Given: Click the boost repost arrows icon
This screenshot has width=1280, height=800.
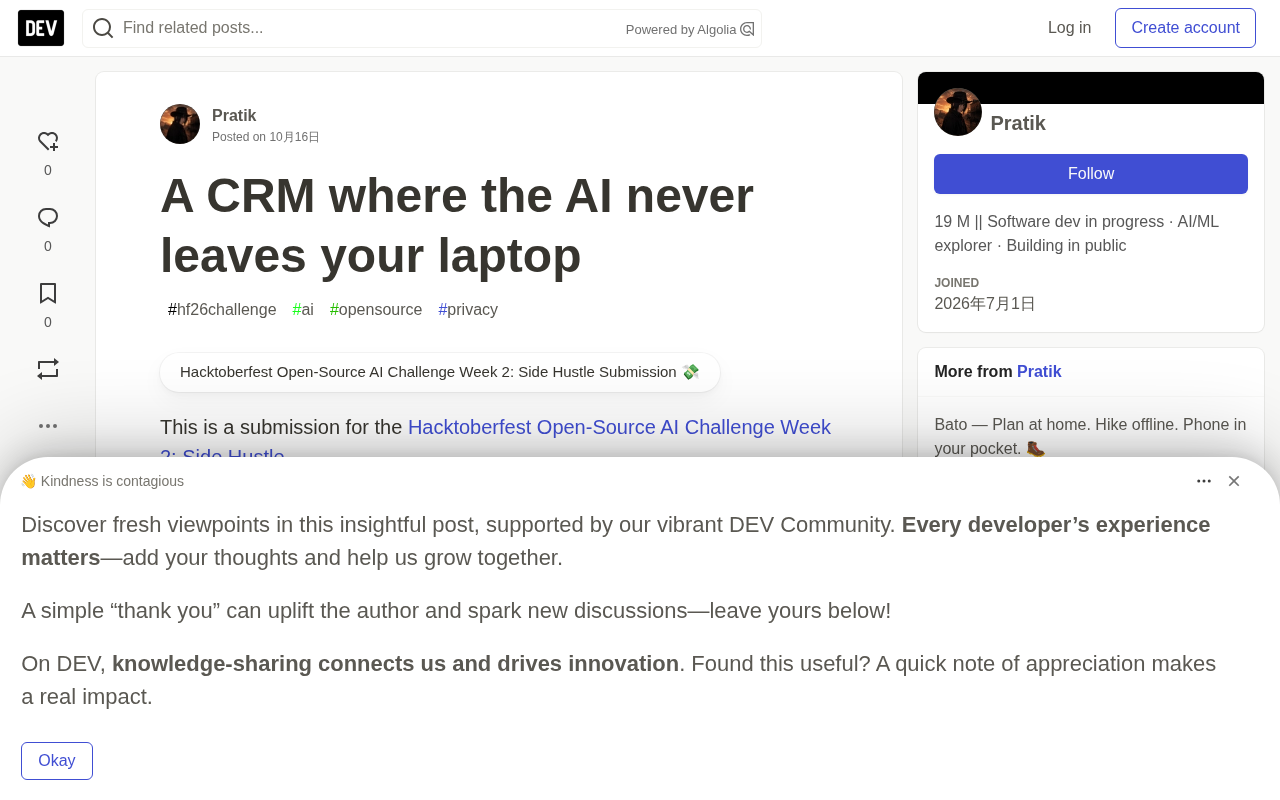Looking at the screenshot, I should point(48,369).
